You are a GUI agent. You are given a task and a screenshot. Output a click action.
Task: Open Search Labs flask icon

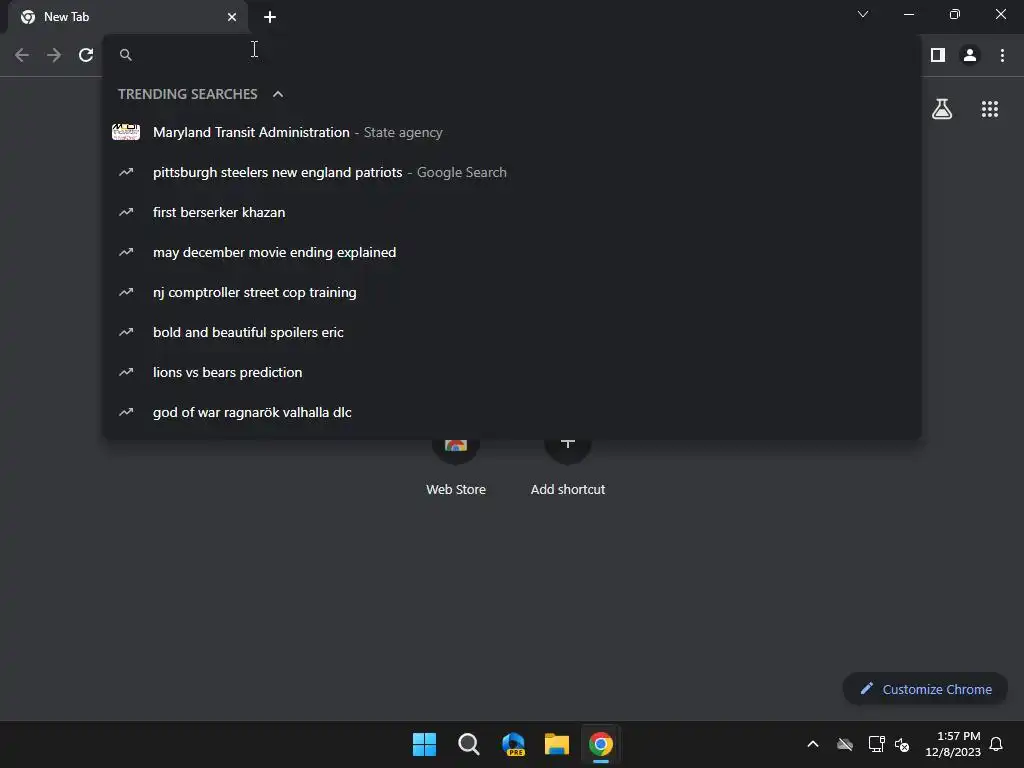pyautogui.click(x=942, y=109)
